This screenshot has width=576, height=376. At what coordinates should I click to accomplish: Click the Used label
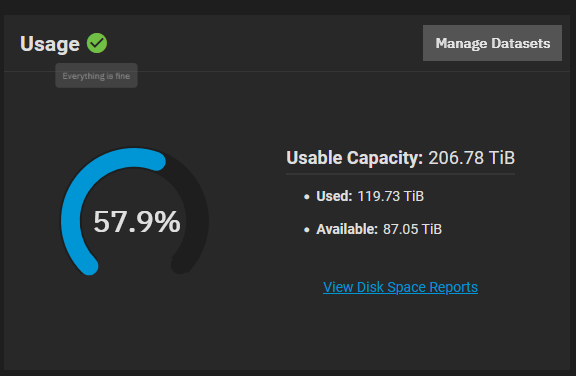coord(334,196)
